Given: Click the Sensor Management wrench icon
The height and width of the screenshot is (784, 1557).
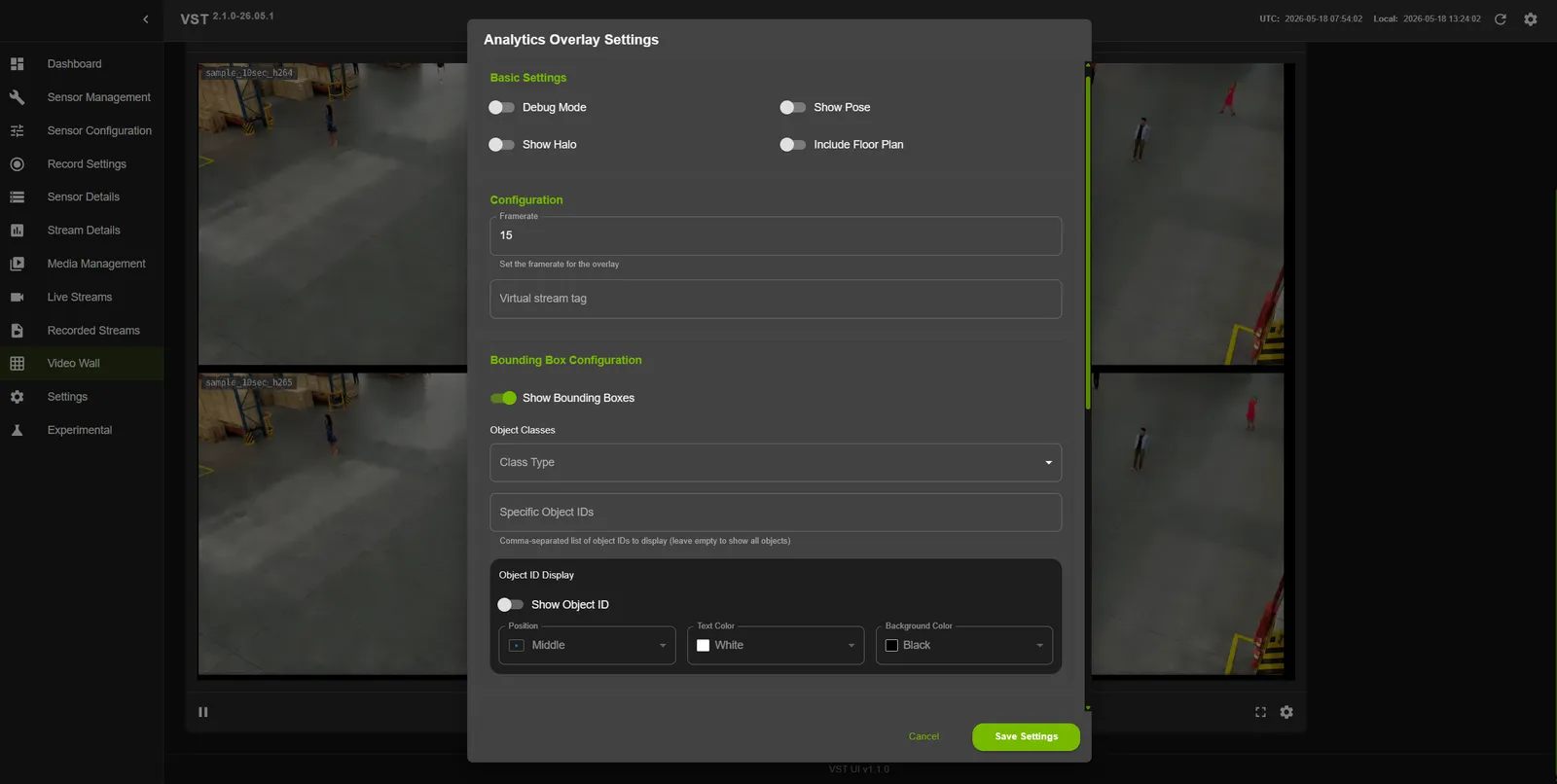Looking at the screenshot, I should 17,97.
